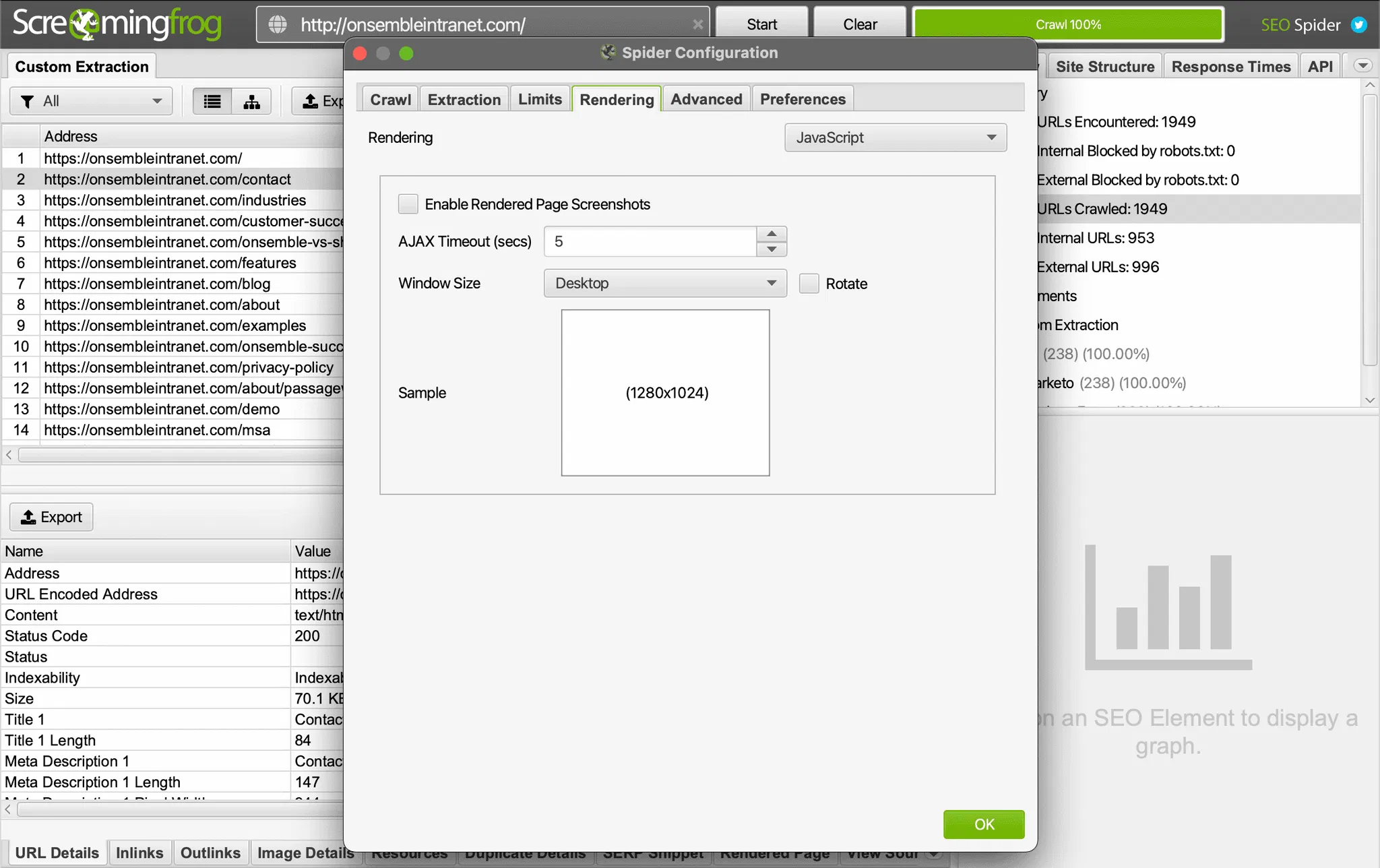The height and width of the screenshot is (868, 1380).
Task: Check the Rotate checkbox
Action: (809, 284)
